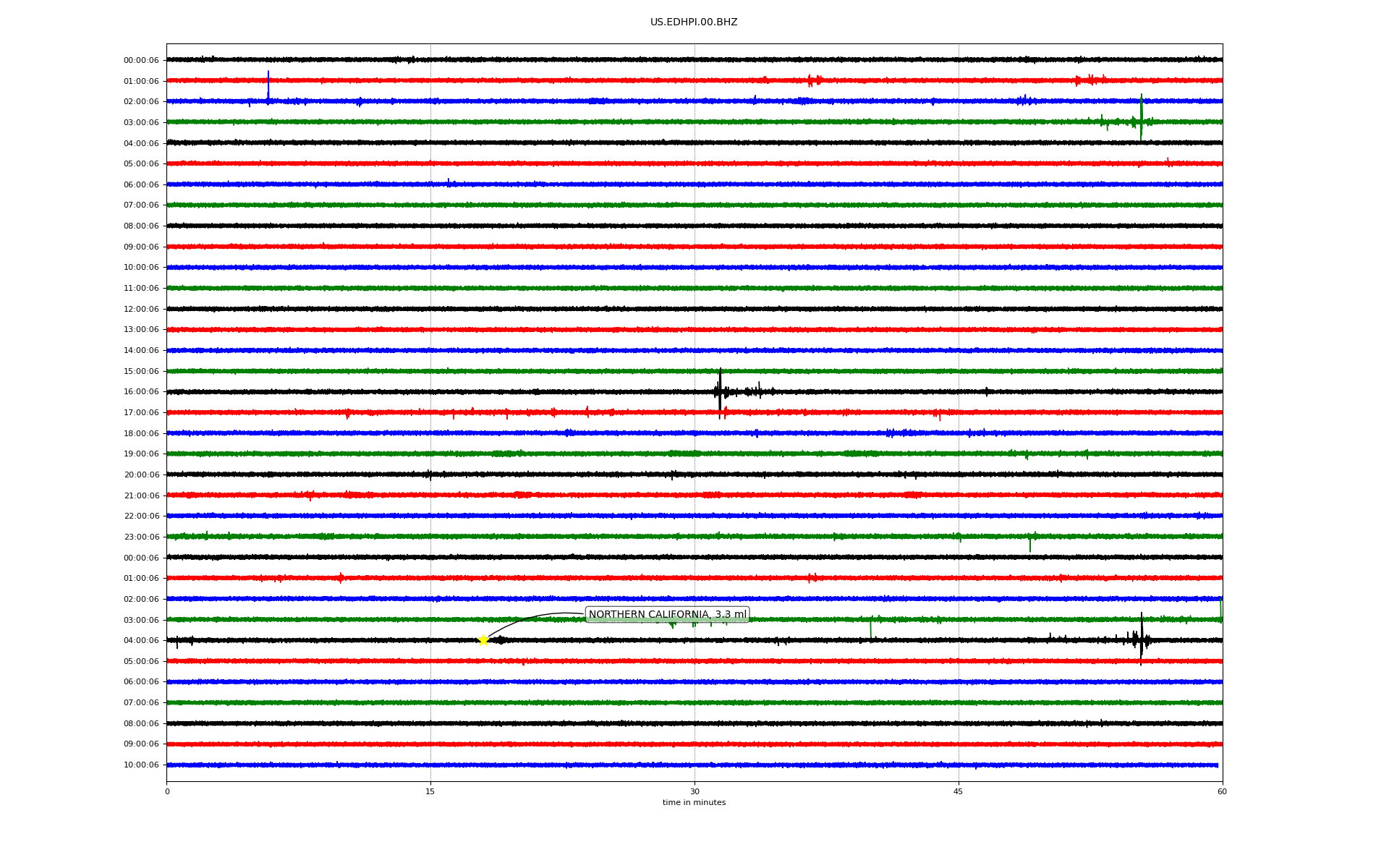Click the 60 tick label on x-axis
This screenshot has width=1389, height=868.
1222,791
